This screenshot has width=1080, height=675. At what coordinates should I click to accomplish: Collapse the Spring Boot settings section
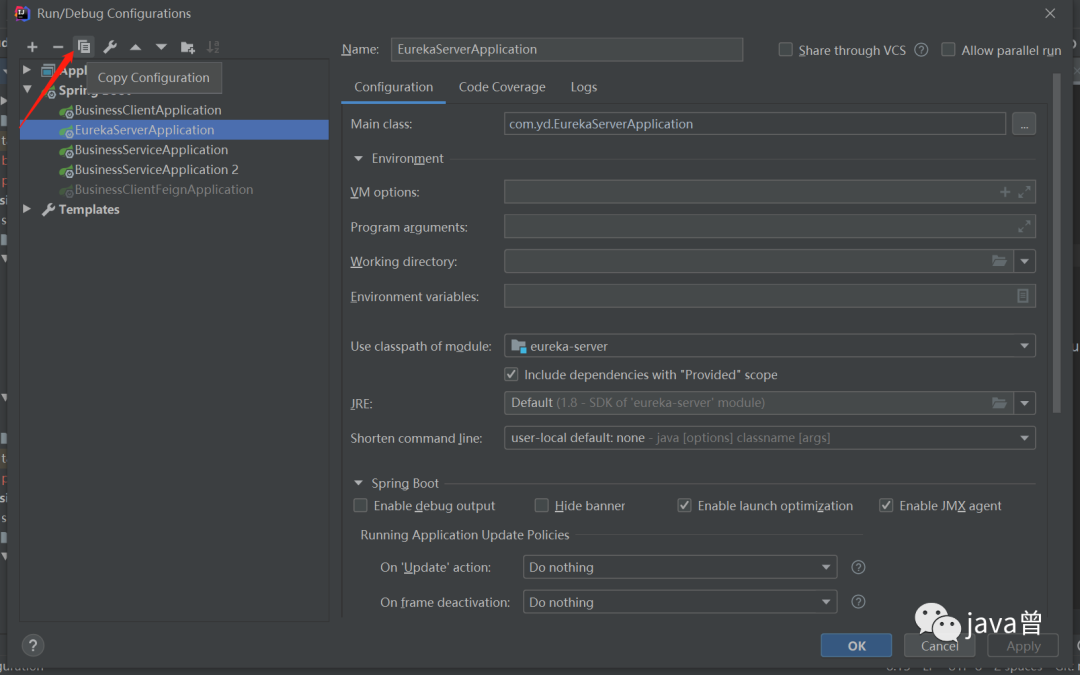358,483
